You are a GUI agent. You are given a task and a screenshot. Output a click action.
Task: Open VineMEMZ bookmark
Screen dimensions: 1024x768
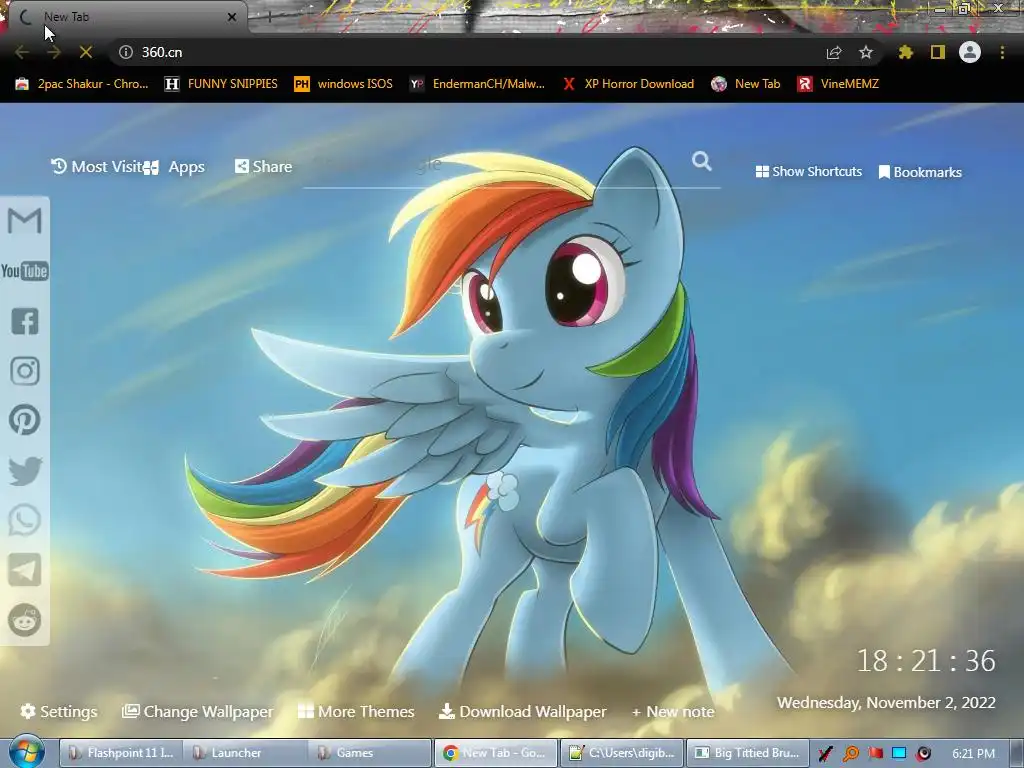838,84
